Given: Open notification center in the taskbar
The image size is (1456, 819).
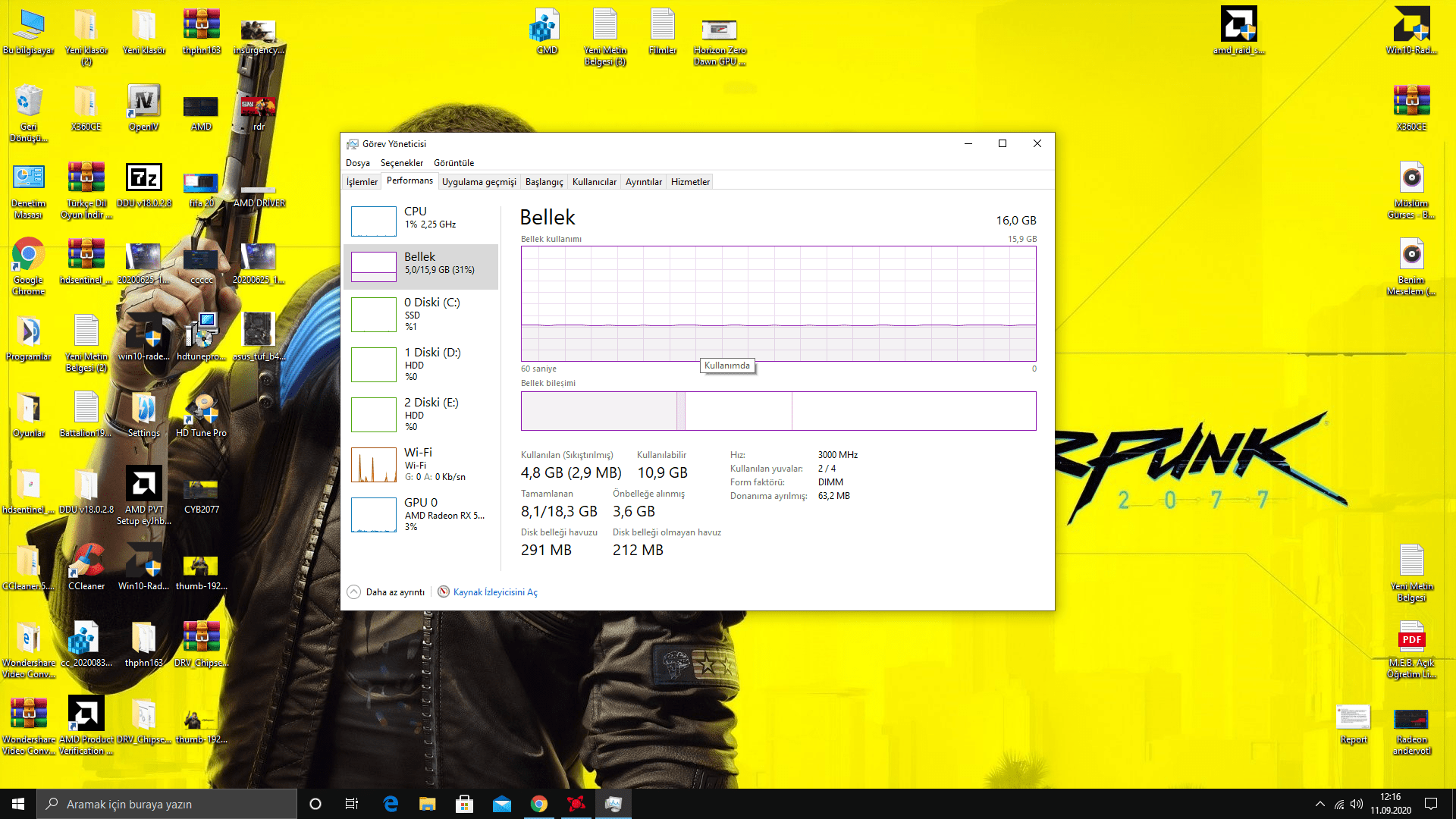Looking at the screenshot, I should [1431, 804].
